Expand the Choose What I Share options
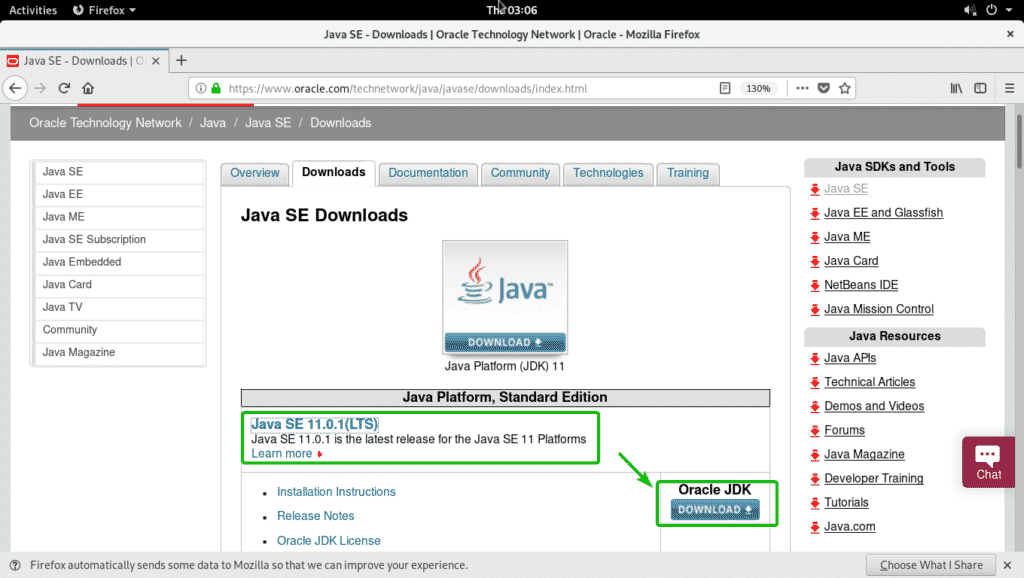The image size is (1024, 578). click(930, 564)
